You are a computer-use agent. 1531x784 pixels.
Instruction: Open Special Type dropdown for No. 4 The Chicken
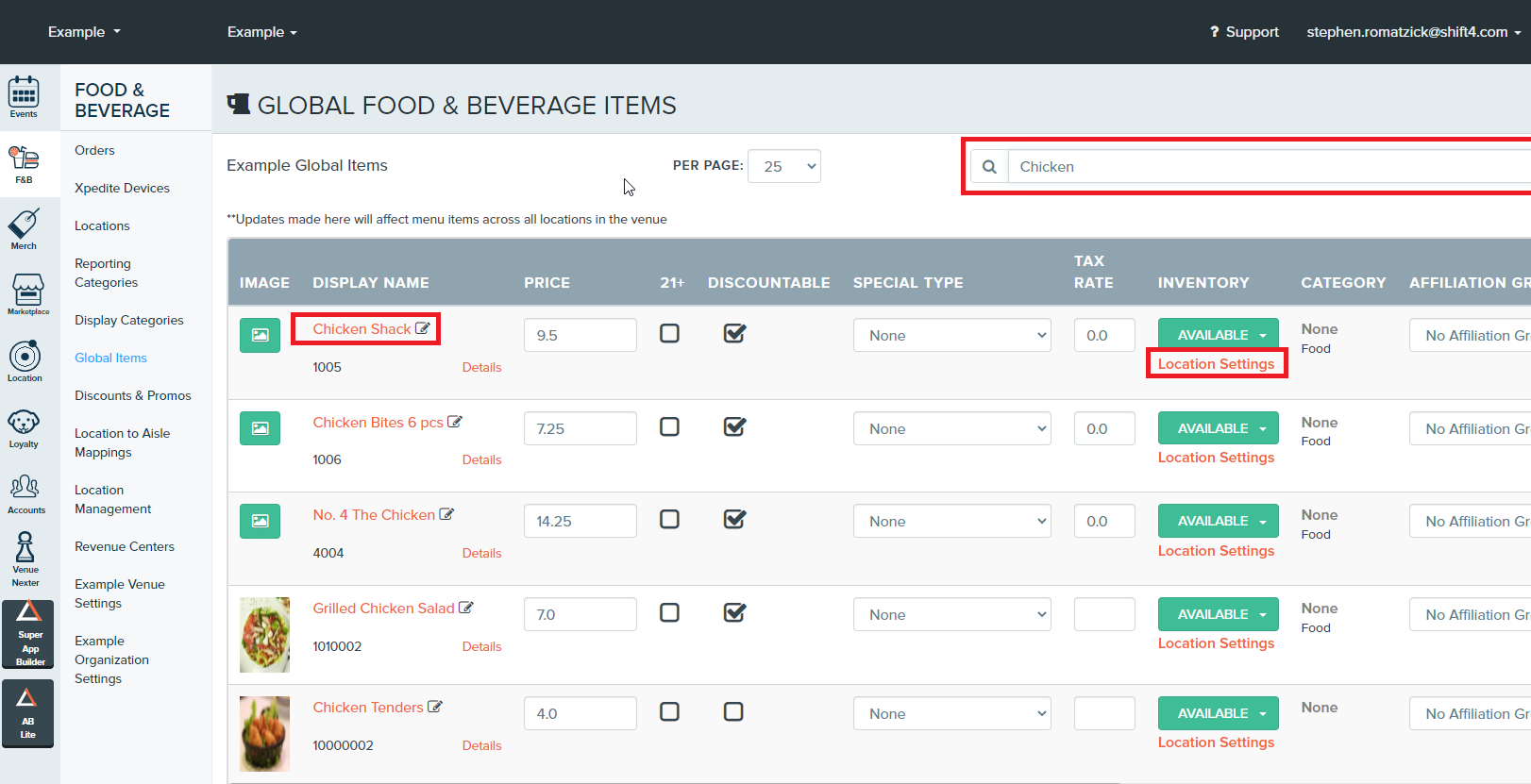pyautogui.click(x=952, y=521)
